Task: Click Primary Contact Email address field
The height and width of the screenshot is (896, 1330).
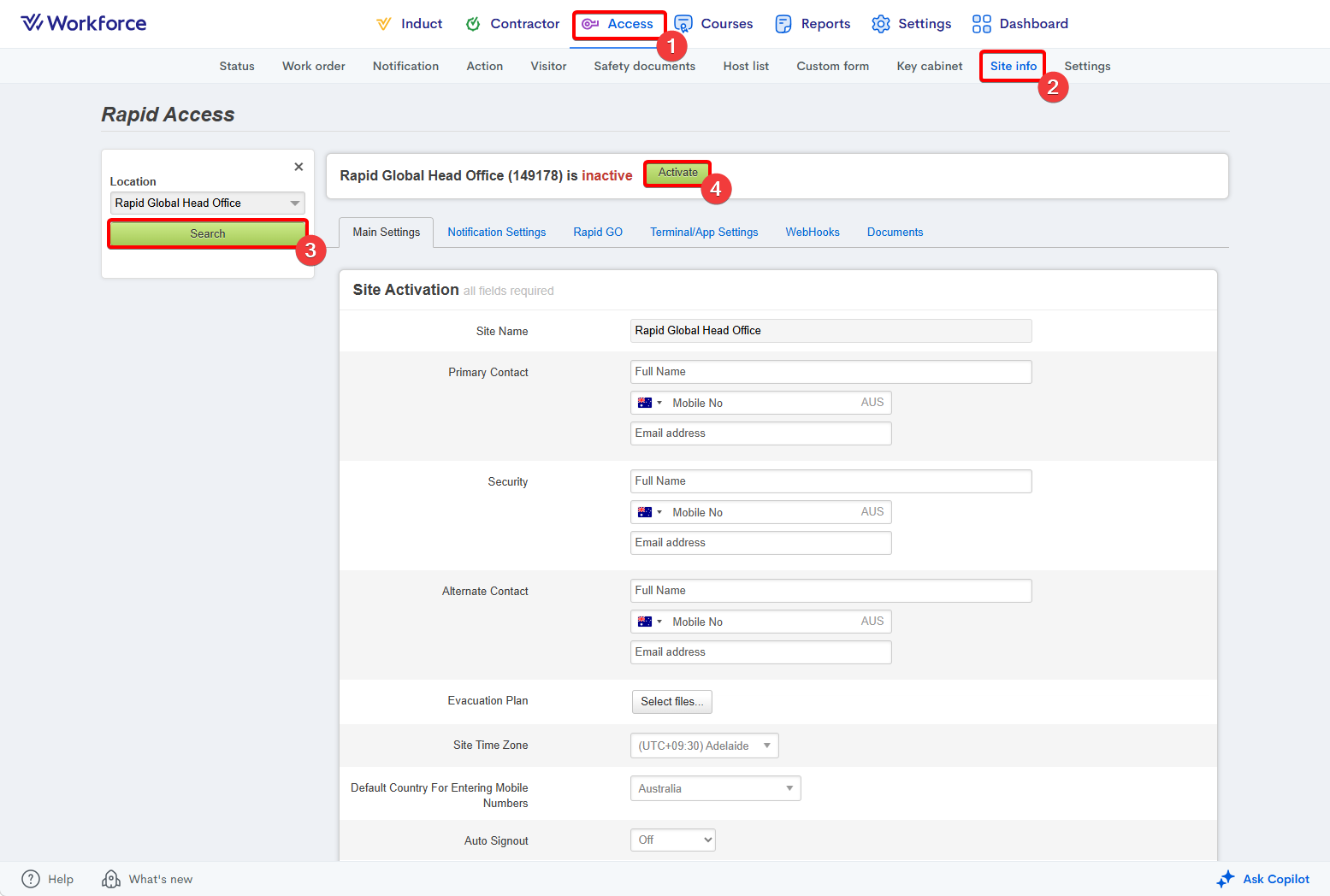Action: point(761,433)
